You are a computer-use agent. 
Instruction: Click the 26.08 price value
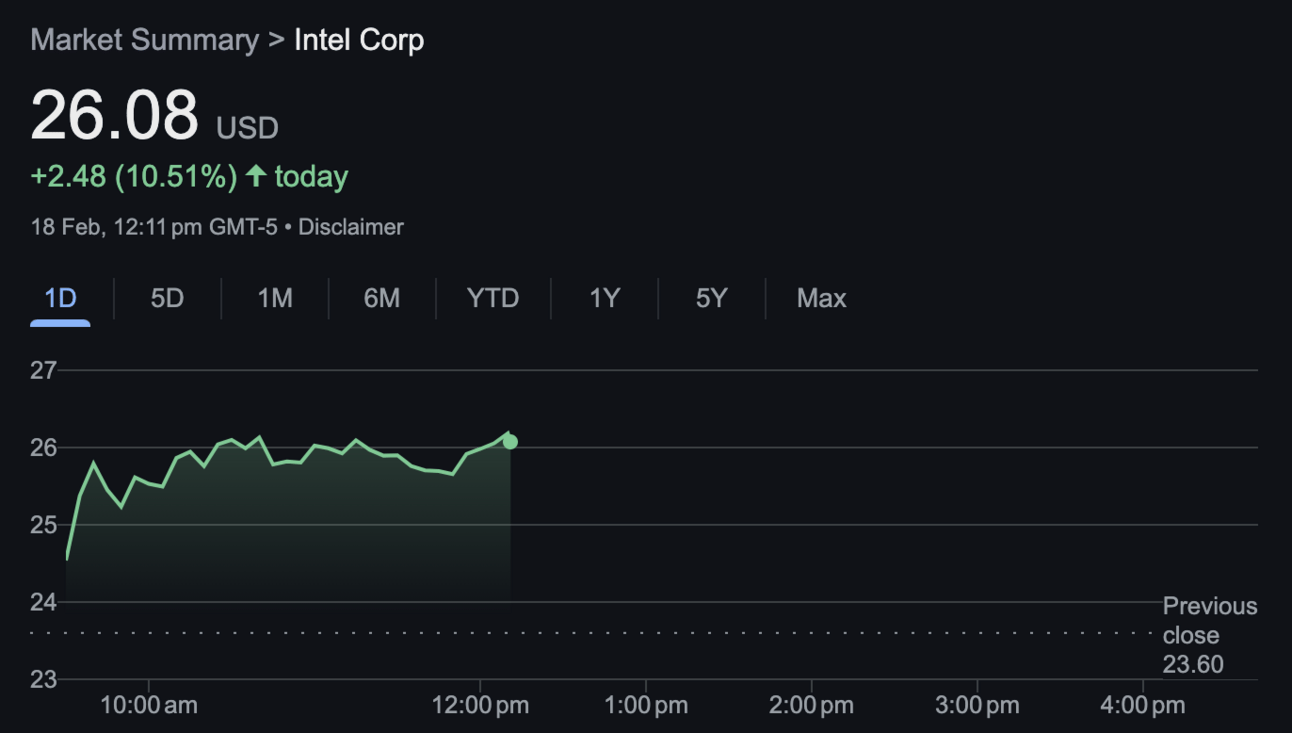[115, 114]
